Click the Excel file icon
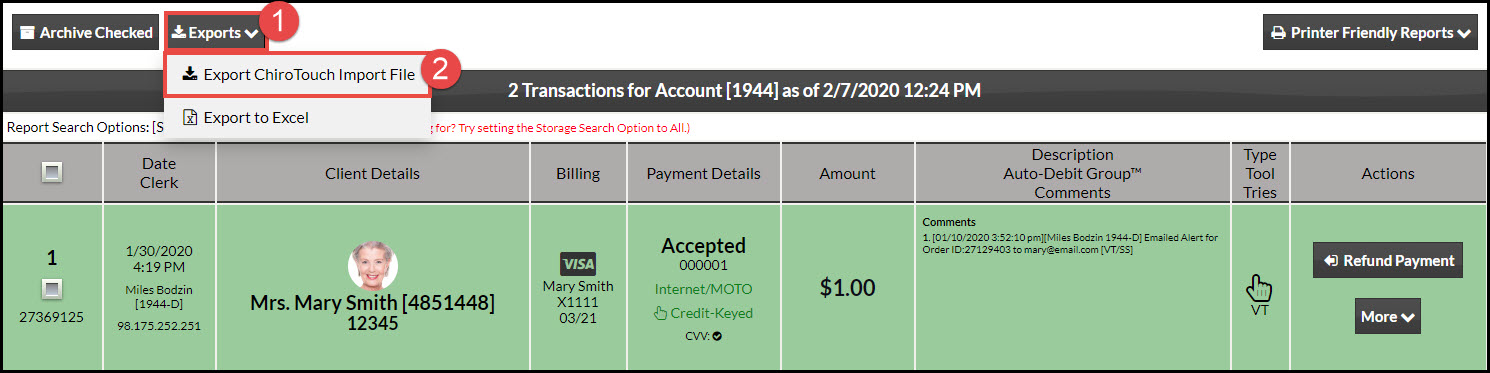The image size is (1490, 373). (x=190, y=118)
